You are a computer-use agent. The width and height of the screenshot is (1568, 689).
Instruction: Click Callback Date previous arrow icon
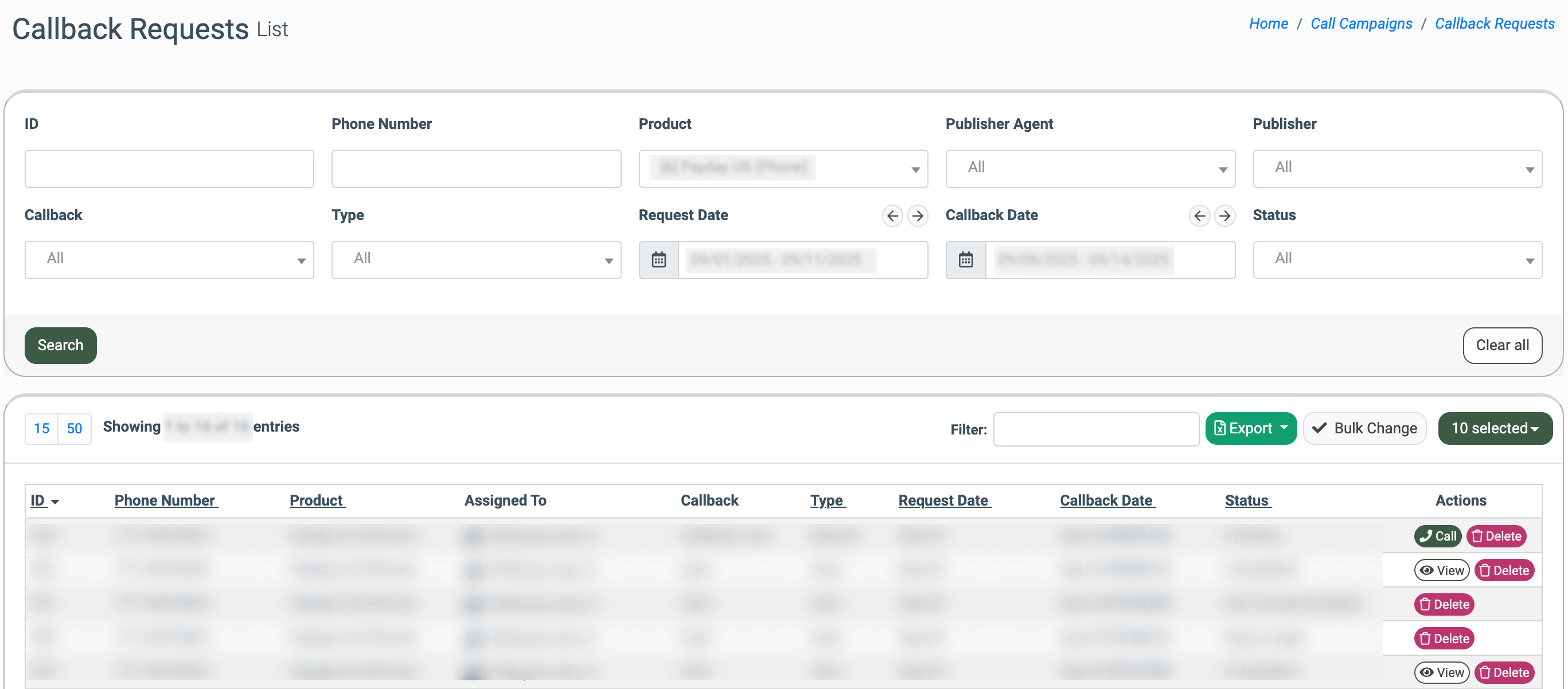click(1199, 216)
